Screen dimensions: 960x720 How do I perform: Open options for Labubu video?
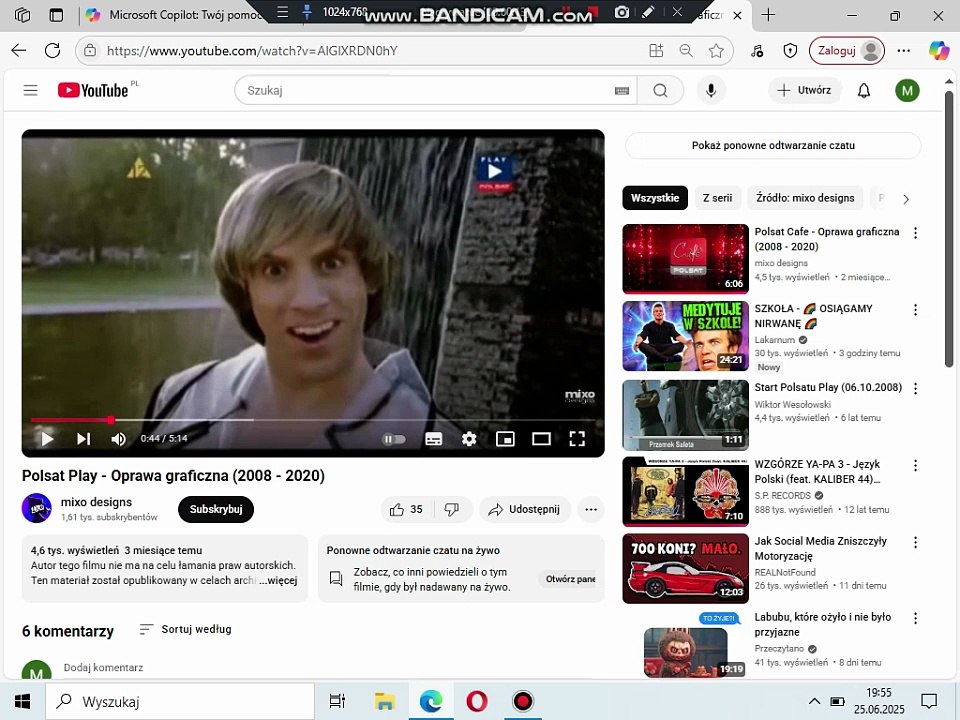(915, 618)
